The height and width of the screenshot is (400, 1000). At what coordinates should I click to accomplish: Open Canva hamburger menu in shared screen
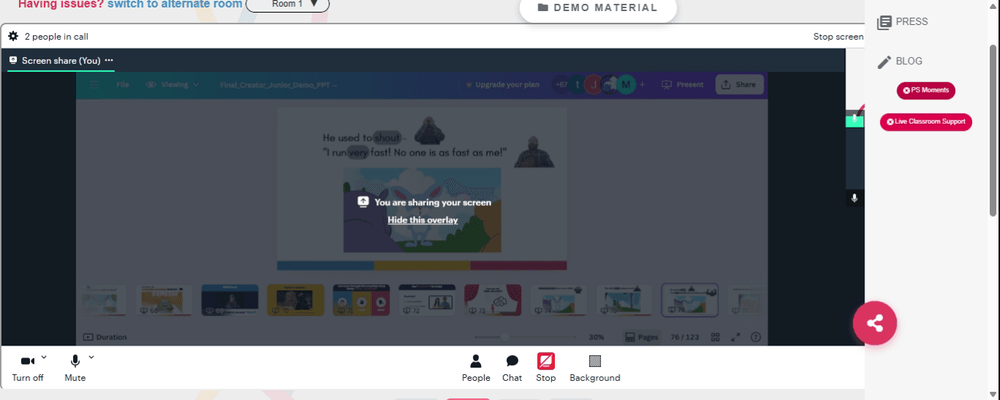(94, 84)
